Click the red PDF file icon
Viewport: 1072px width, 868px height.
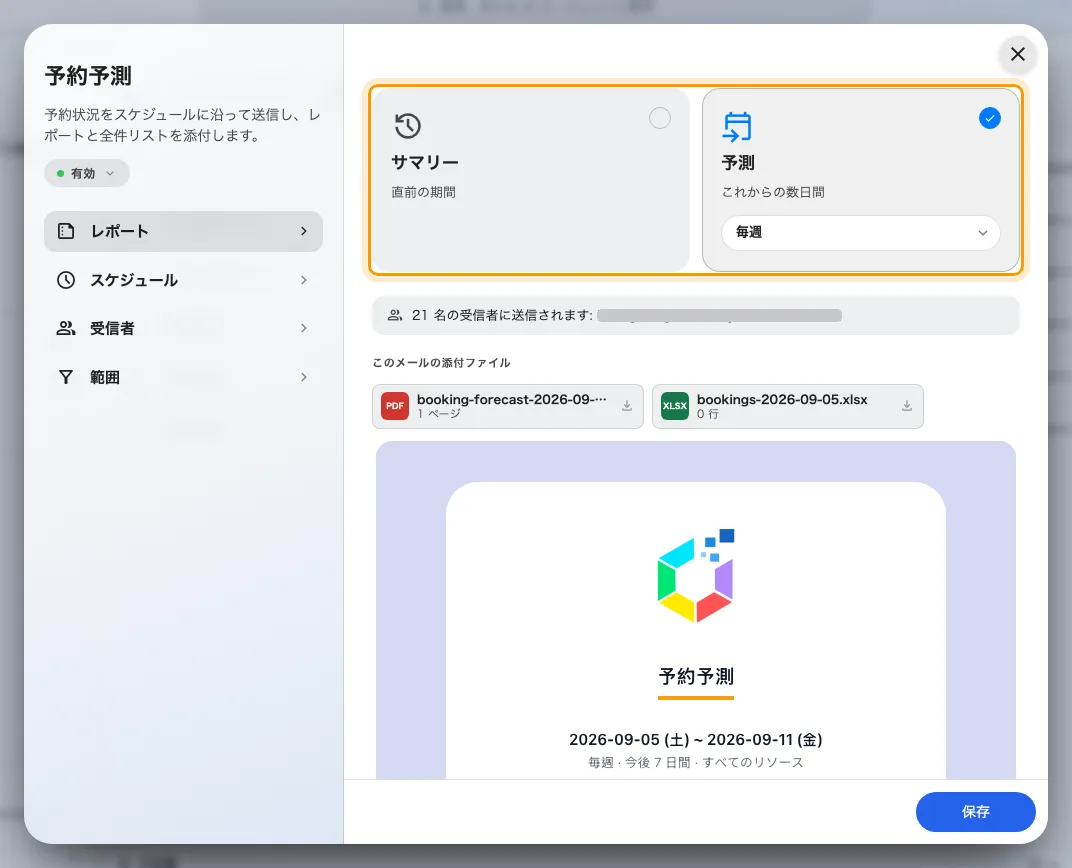(394, 406)
